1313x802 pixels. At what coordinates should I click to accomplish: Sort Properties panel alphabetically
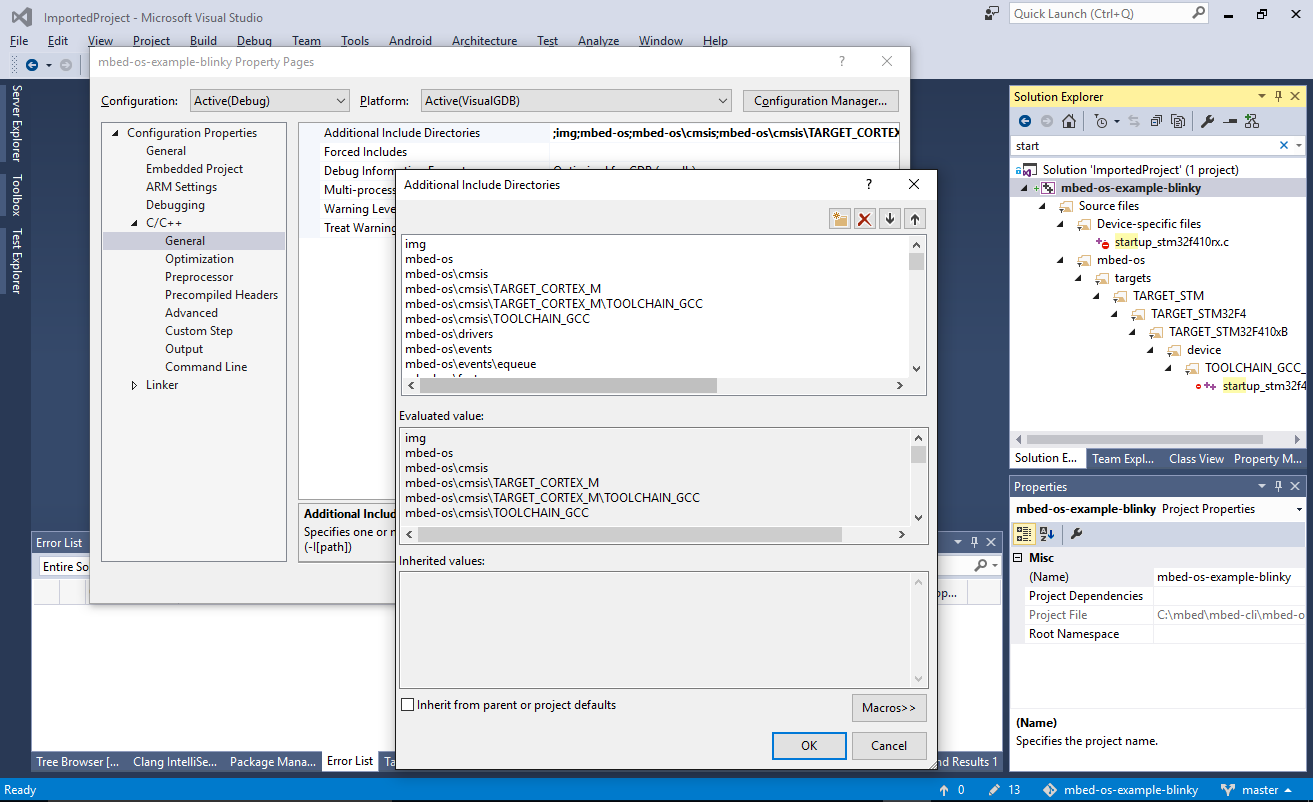(x=1047, y=534)
